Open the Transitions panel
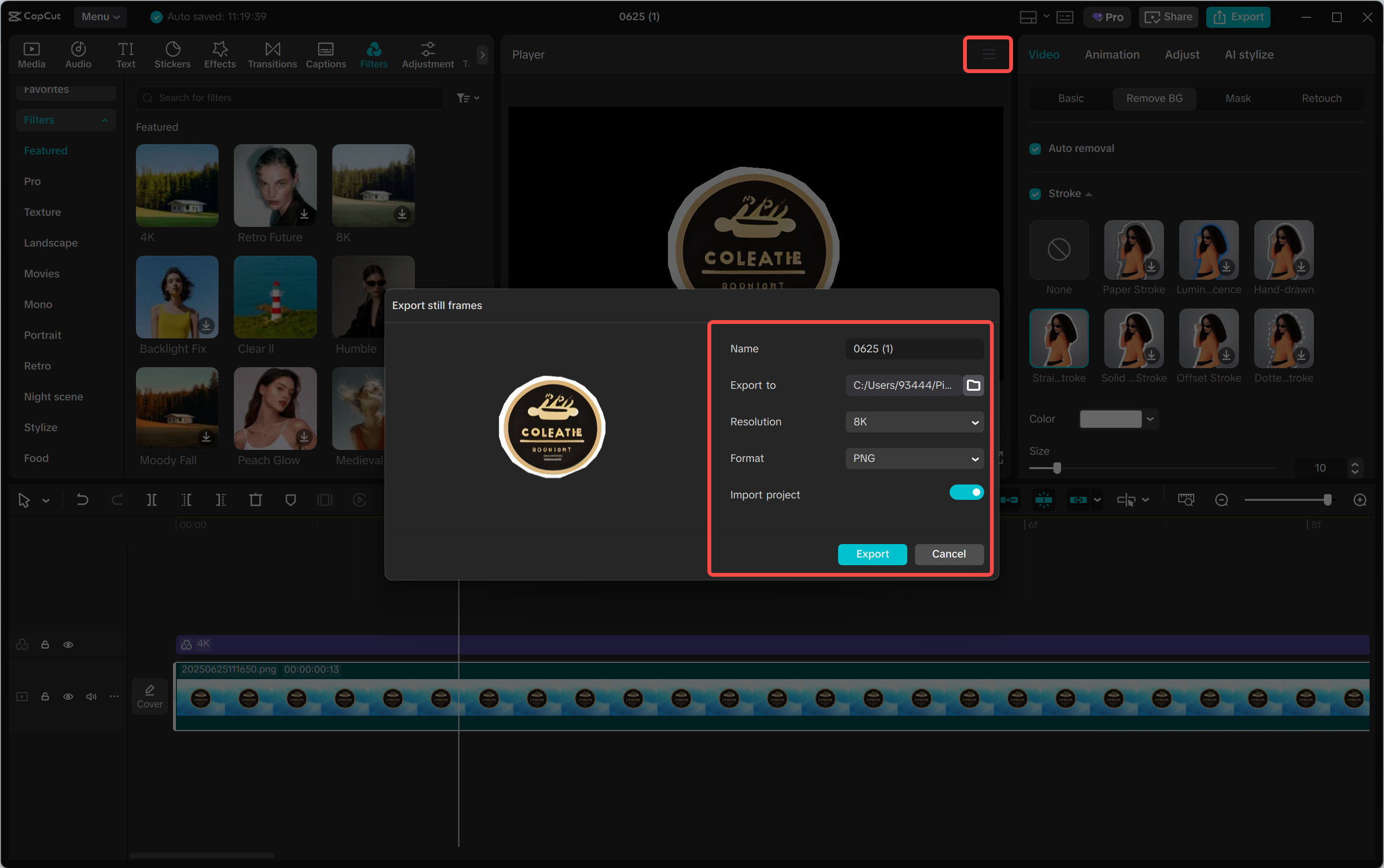The image size is (1384, 868). [x=272, y=55]
